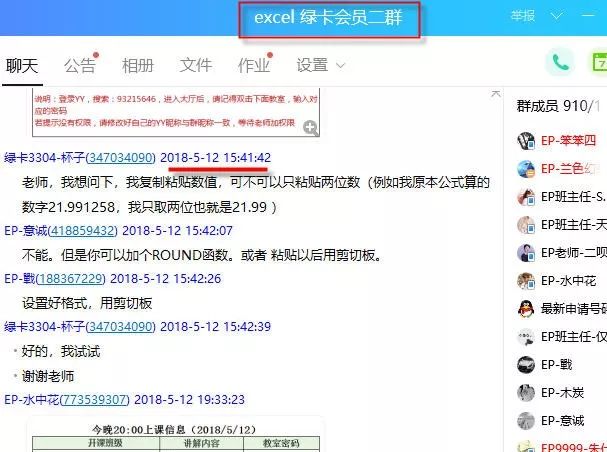607x452 pixels.
Task: Click avatar of member EP-戰 in list
Action: click(x=526, y=365)
